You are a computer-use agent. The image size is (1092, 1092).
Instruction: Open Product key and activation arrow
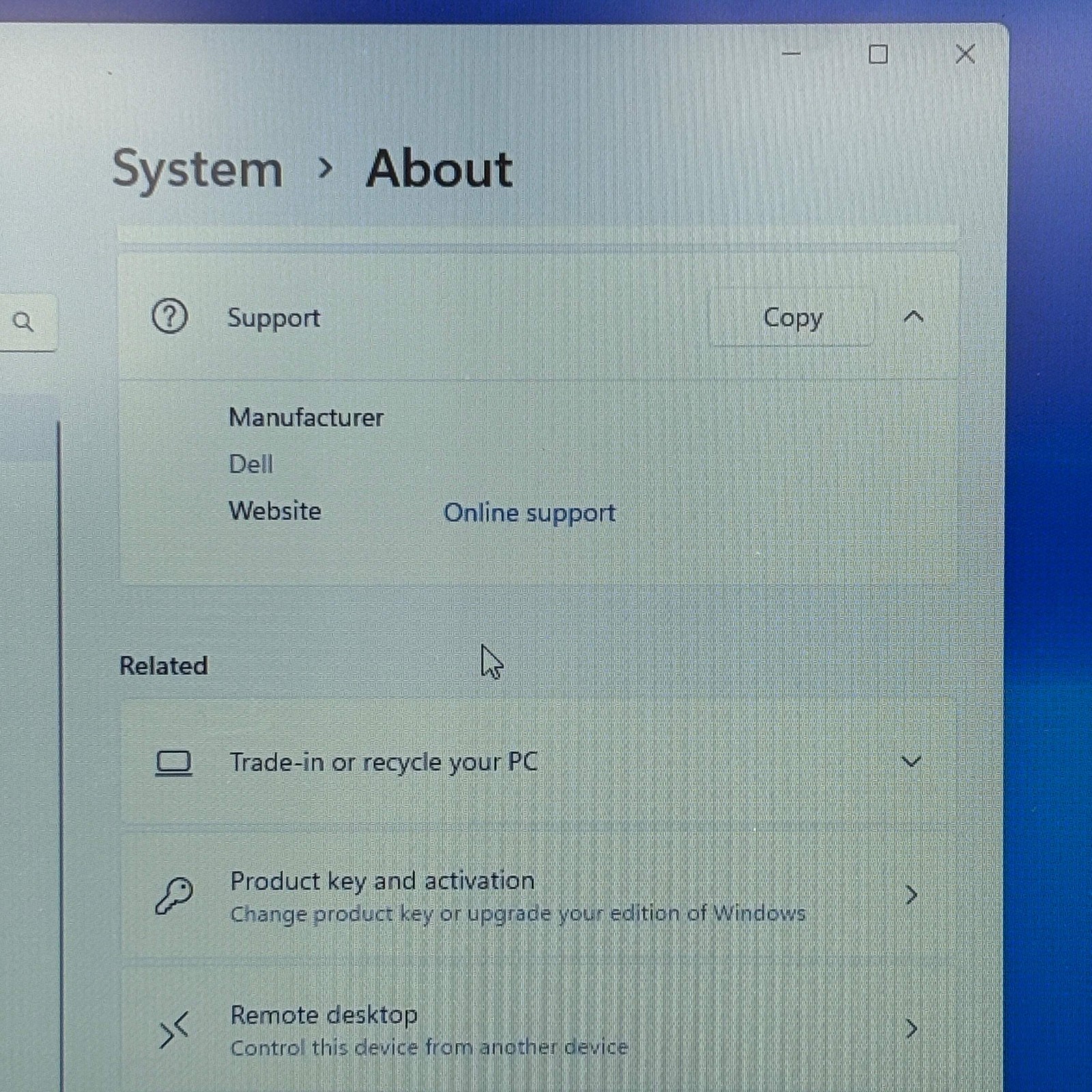(911, 895)
